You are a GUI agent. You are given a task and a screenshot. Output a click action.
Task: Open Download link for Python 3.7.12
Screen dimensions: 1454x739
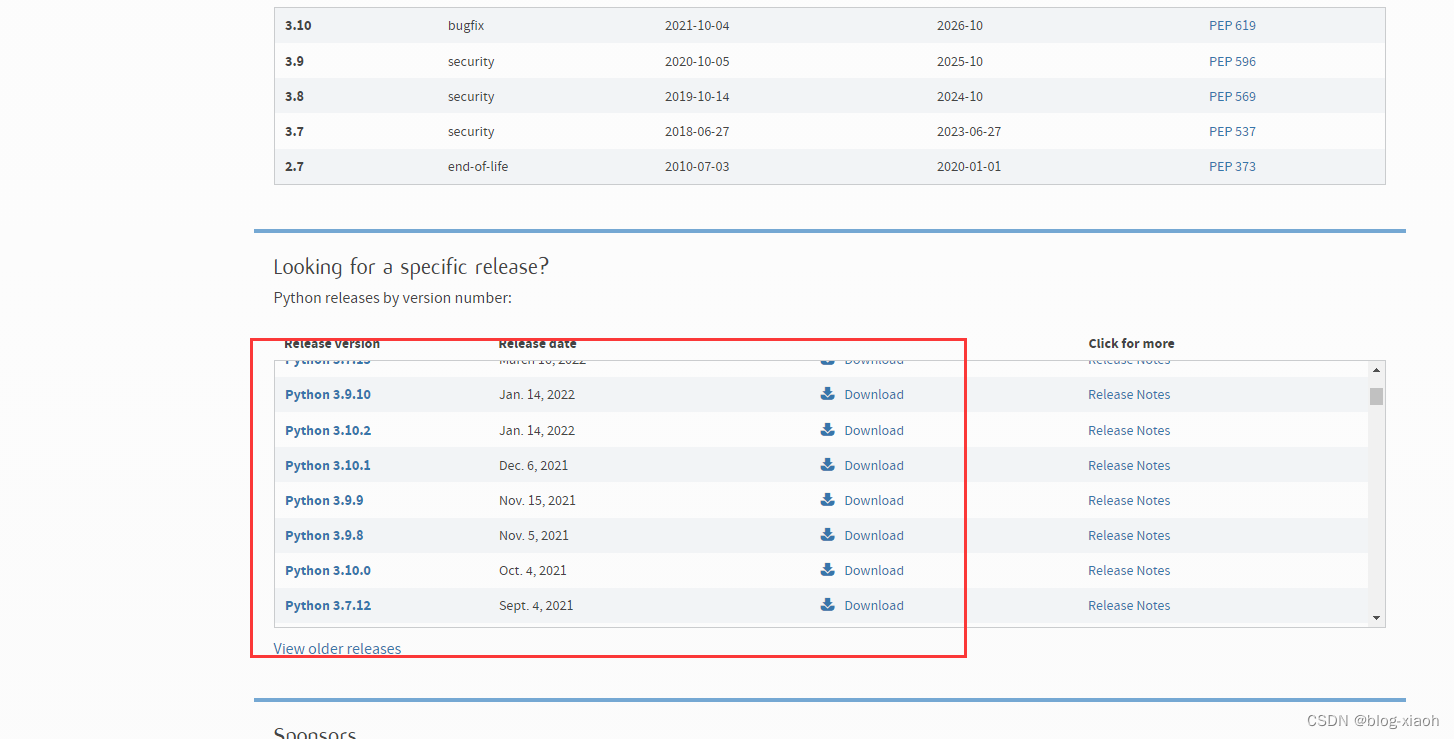tap(874, 606)
